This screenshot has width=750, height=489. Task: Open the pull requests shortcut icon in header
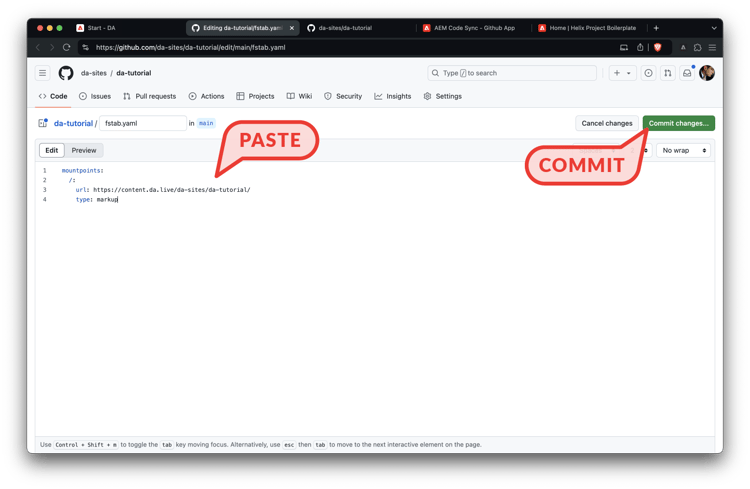pyautogui.click(x=668, y=73)
